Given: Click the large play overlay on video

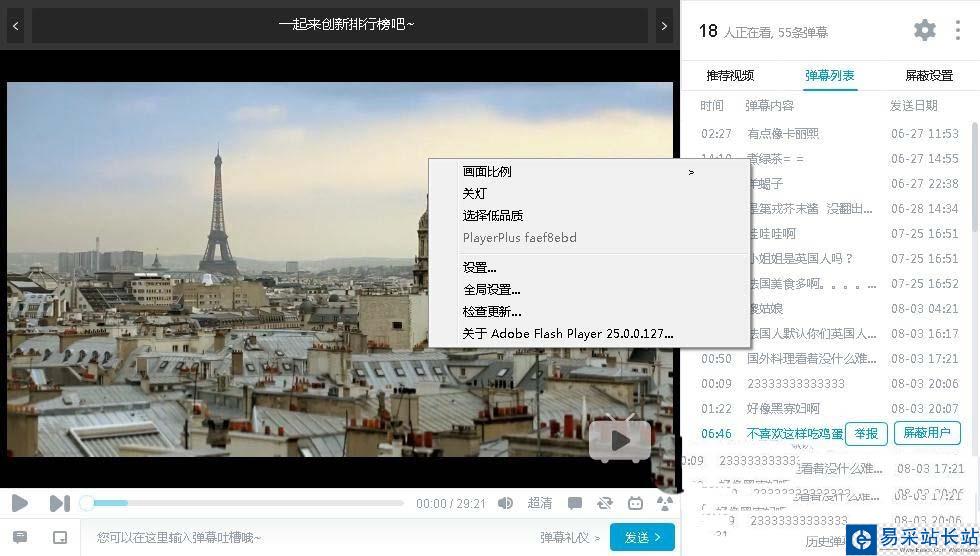Looking at the screenshot, I should [x=619, y=440].
